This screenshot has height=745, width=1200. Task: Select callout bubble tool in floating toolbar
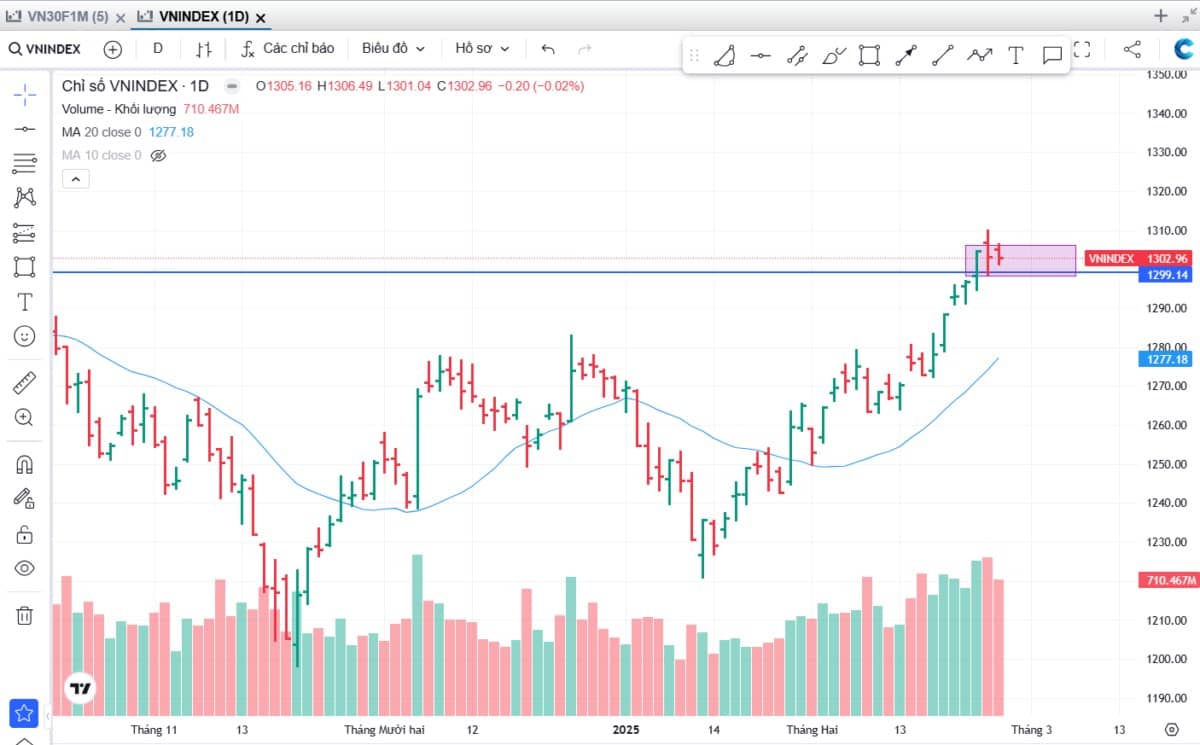tap(1052, 55)
